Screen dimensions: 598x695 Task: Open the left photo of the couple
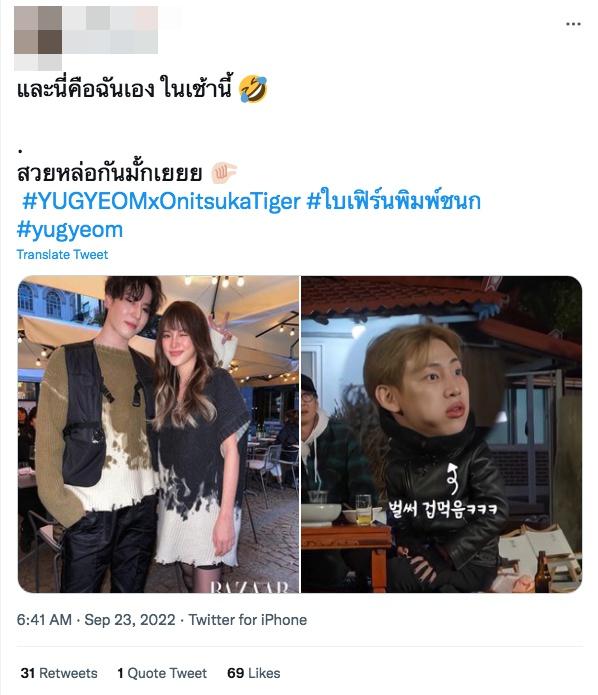(x=158, y=434)
